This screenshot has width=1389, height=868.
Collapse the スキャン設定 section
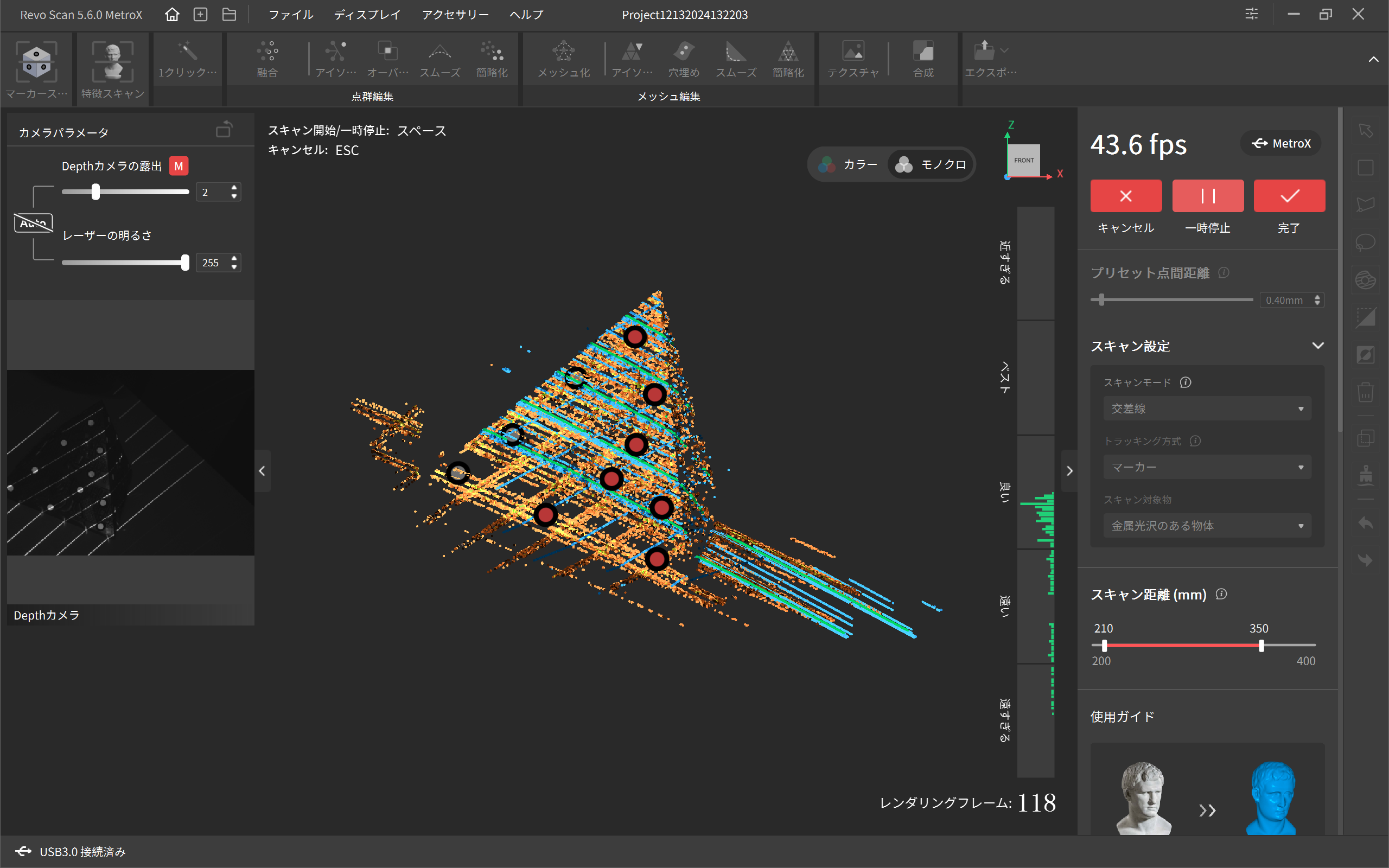tap(1318, 346)
